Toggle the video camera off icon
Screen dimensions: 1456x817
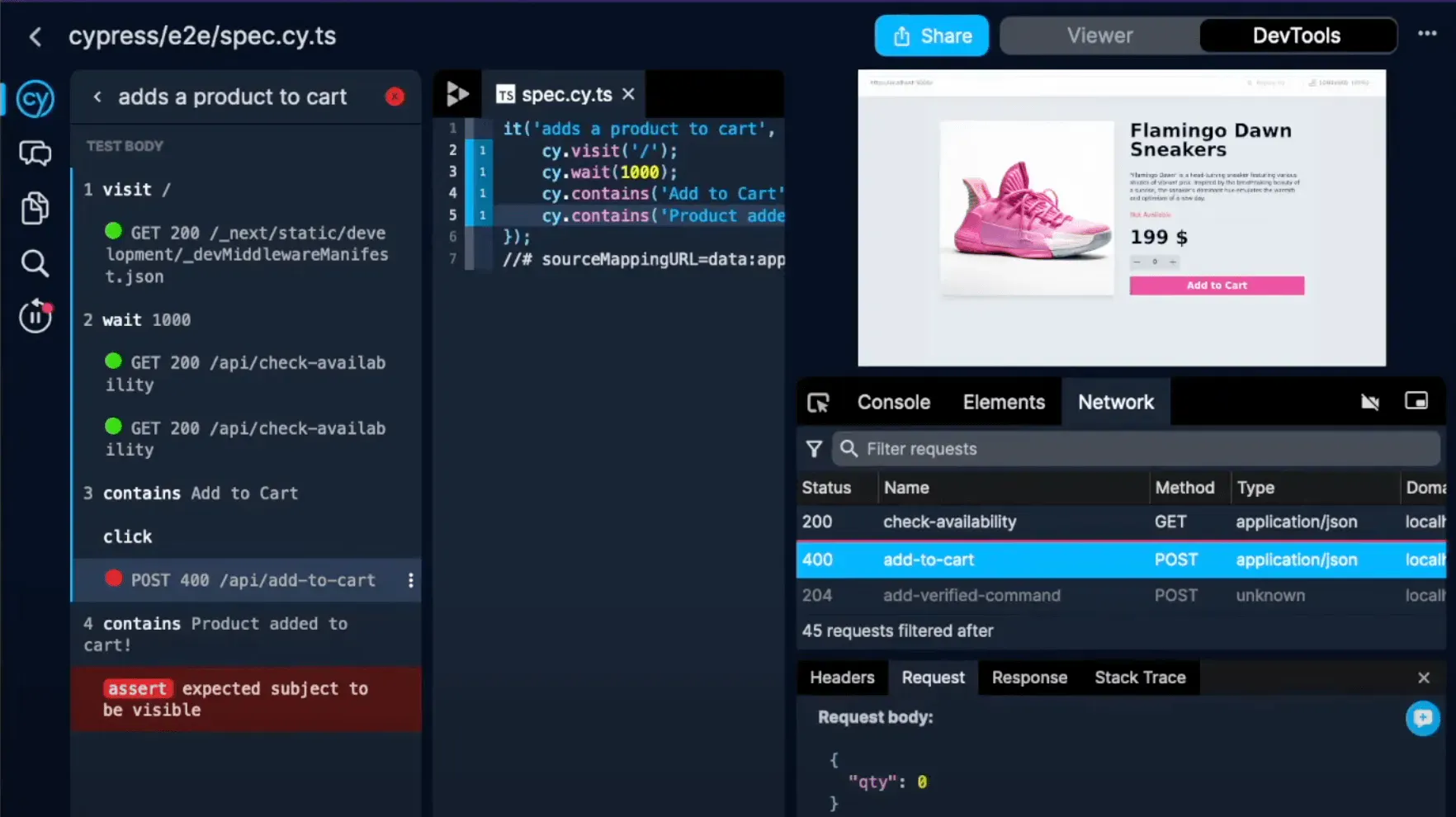1370,402
